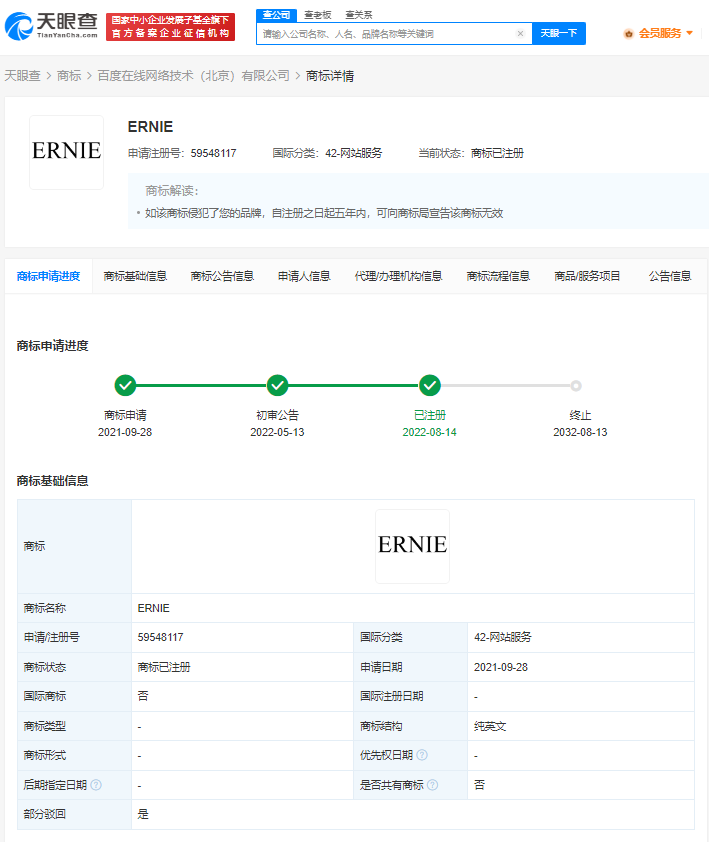Click help icon next to 是否共有商标
The width and height of the screenshot is (709, 842).
click(x=433, y=786)
